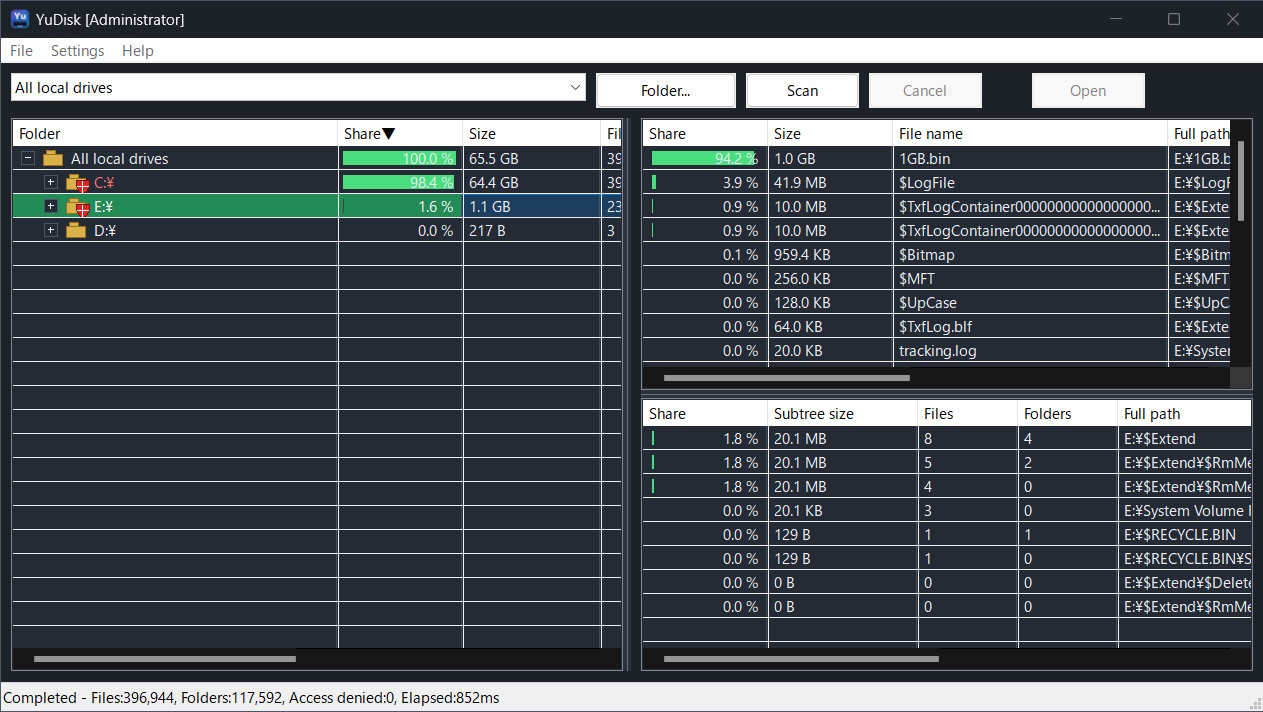Click the Scan button
Screen dimensions: 1263x712
pyautogui.click(x=802, y=90)
